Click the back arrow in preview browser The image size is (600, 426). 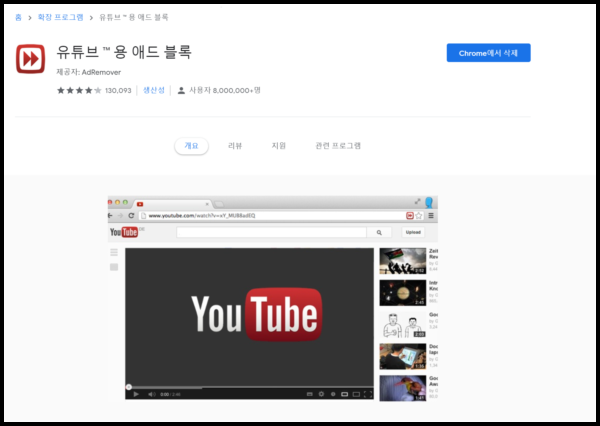tap(110, 215)
